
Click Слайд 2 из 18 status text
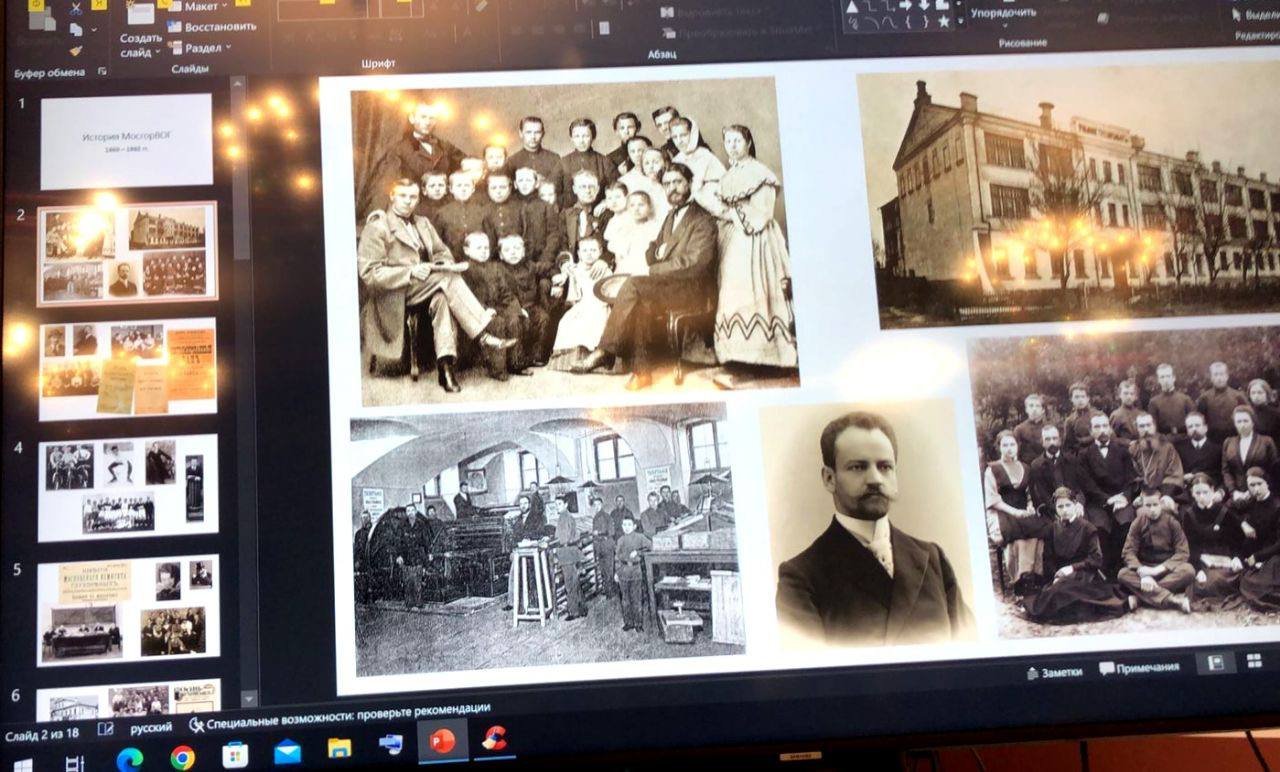(x=42, y=736)
